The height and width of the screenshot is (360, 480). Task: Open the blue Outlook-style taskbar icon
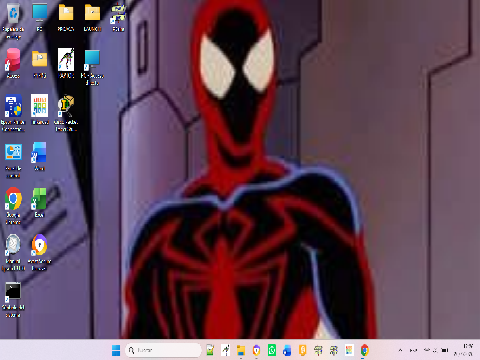point(287,350)
